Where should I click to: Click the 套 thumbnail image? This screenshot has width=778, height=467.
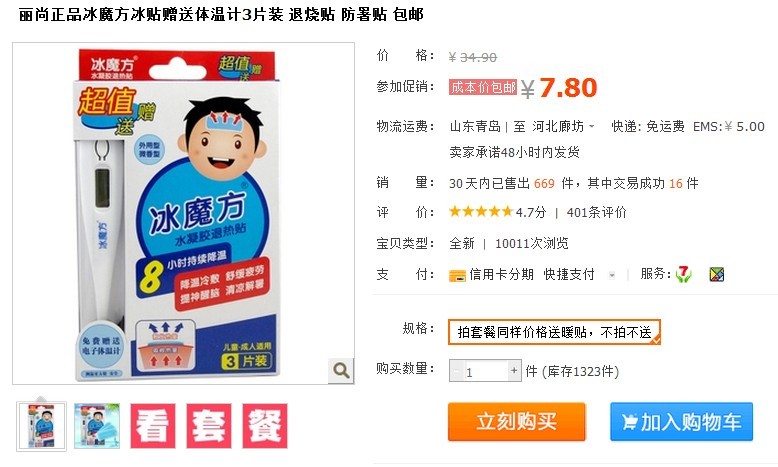pyautogui.click(x=209, y=426)
